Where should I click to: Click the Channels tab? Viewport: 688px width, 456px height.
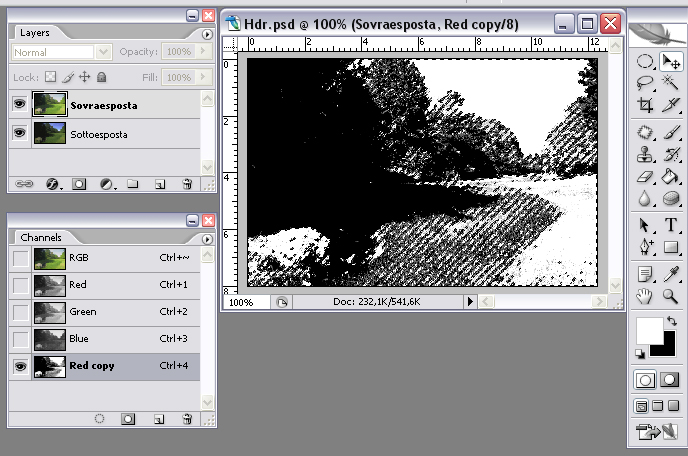tap(41, 237)
